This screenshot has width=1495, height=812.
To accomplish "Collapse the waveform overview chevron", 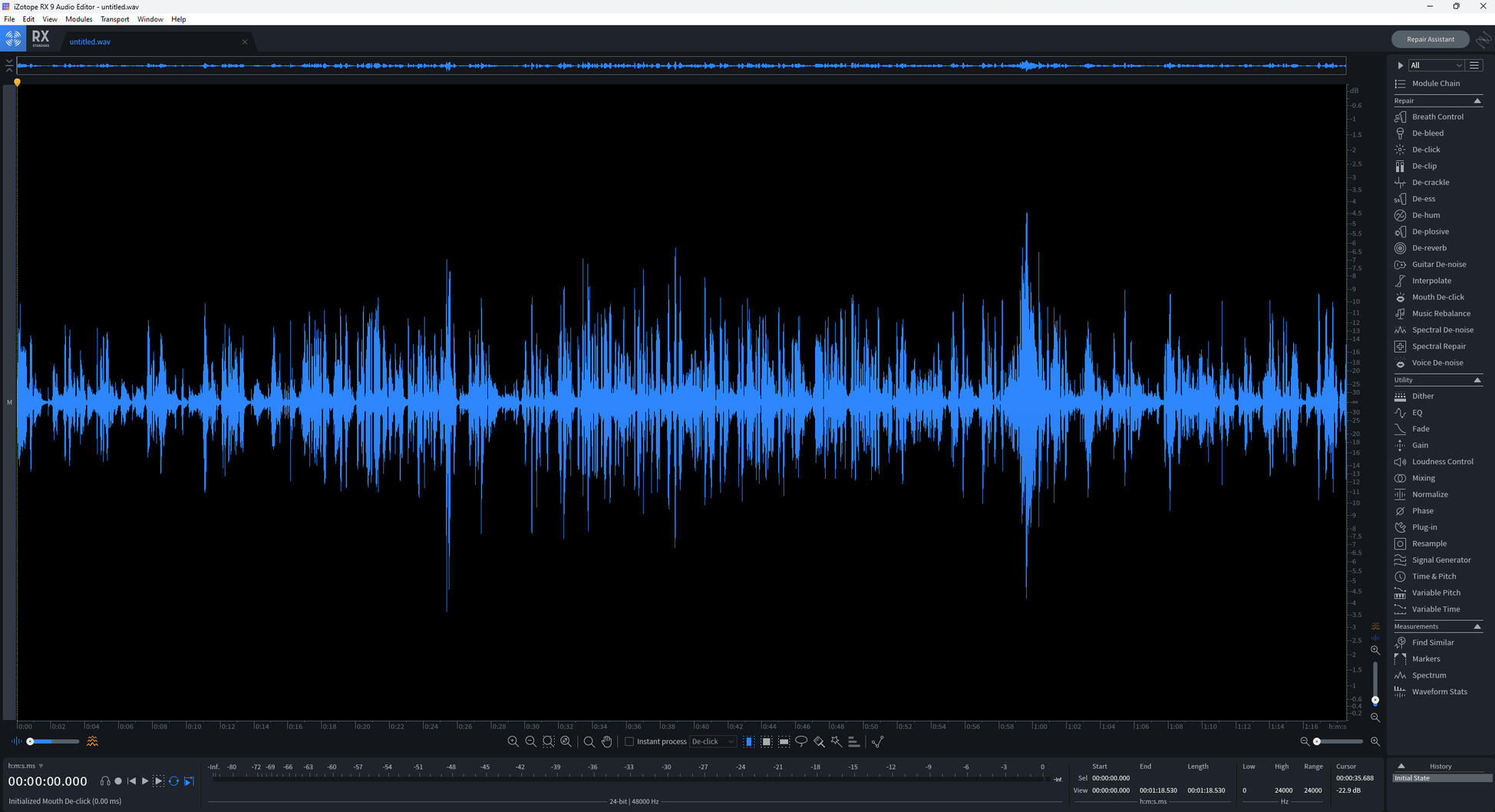I will click(9, 64).
